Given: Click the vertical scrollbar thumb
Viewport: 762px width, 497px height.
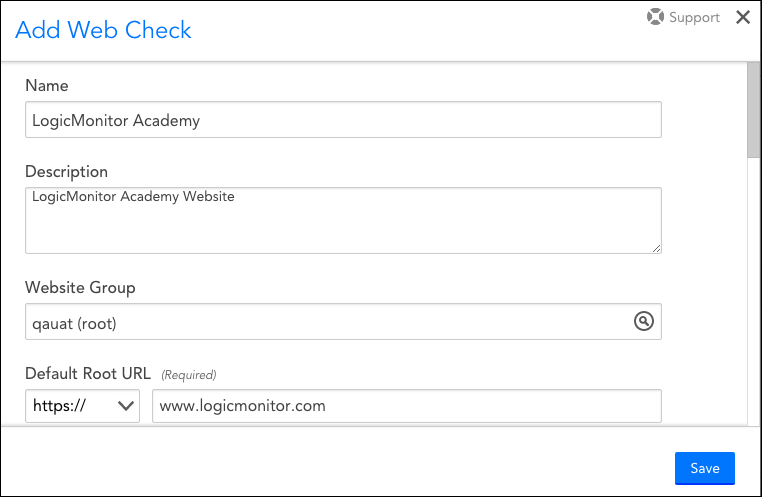Looking at the screenshot, I should point(753,109).
